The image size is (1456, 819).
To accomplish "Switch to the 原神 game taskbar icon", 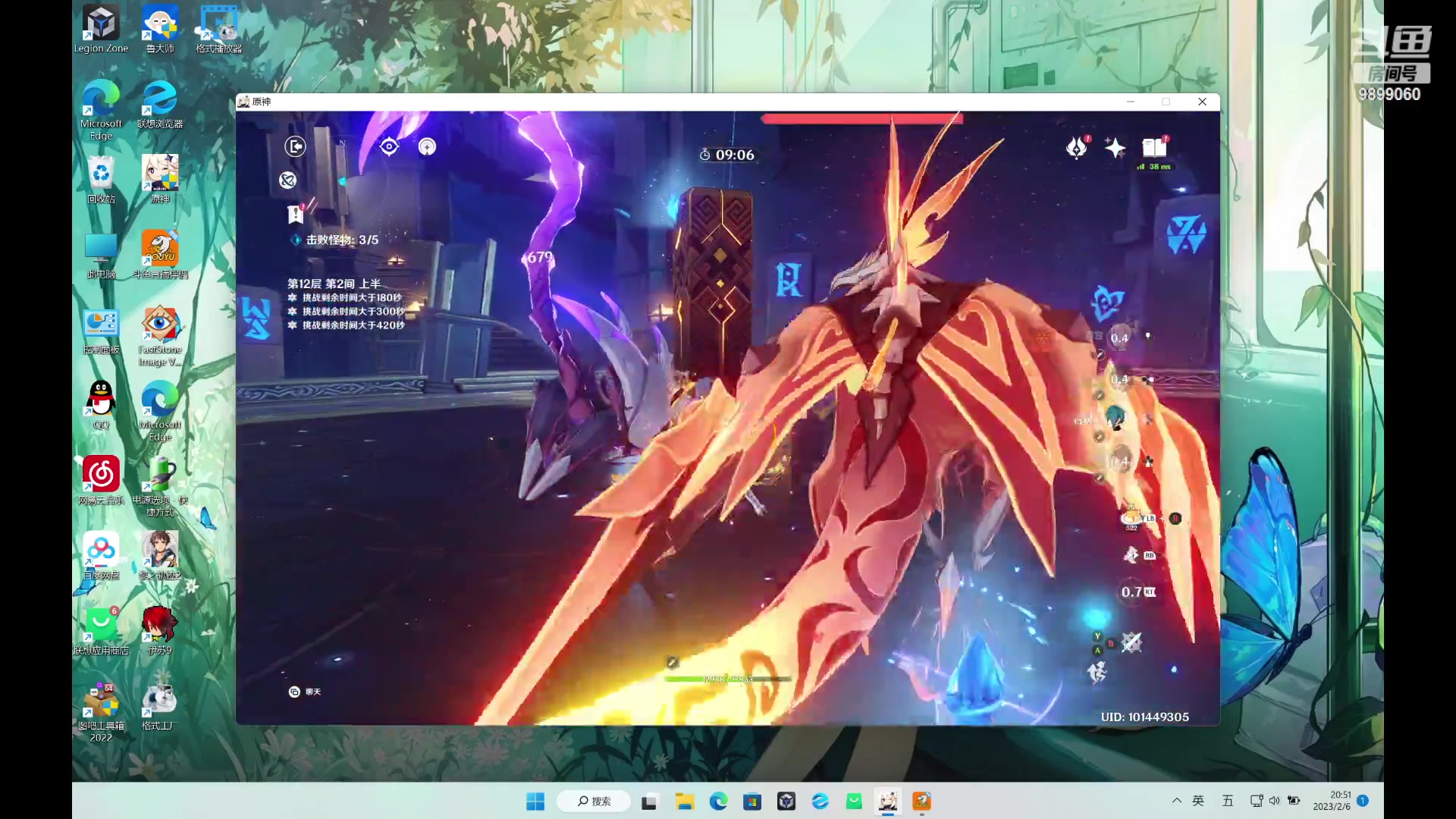I will (888, 802).
